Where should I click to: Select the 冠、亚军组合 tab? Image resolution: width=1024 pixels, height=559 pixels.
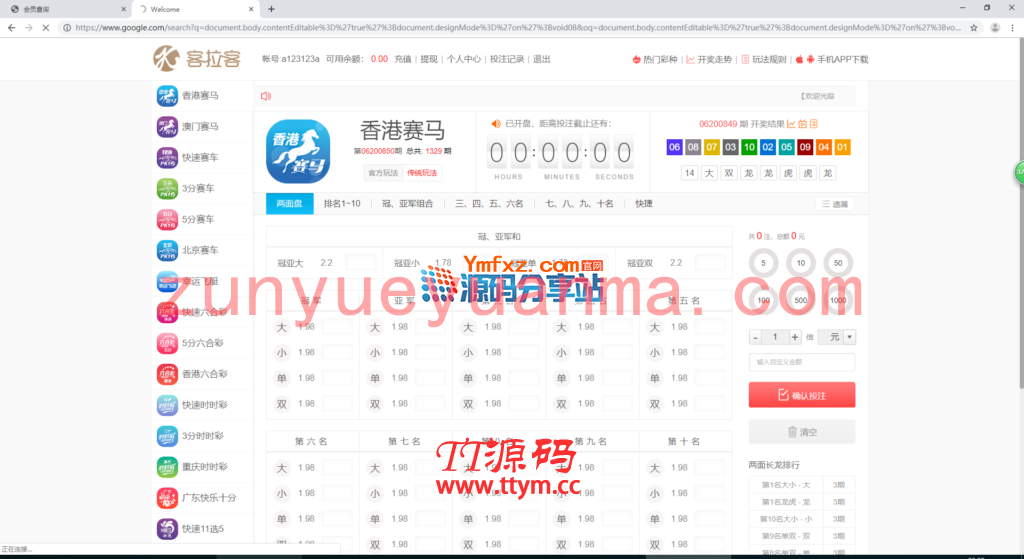coord(408,204)
